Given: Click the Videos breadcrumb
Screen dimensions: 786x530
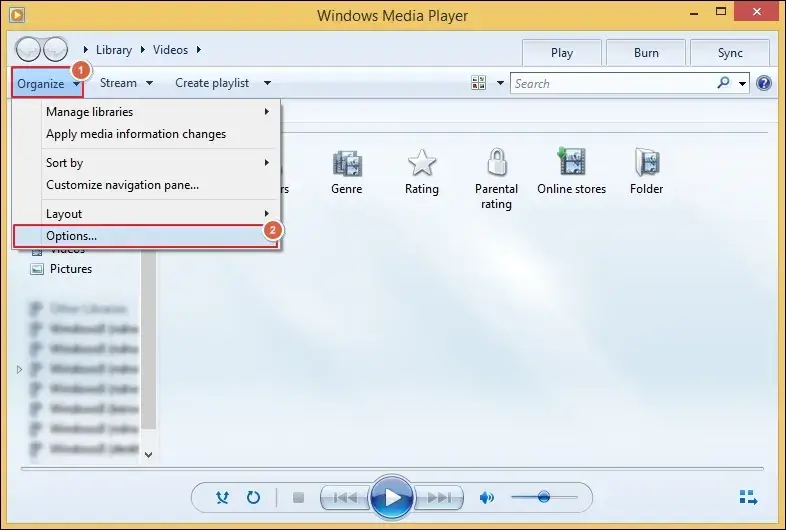Looking at the screenshot, I should [170, 50].
